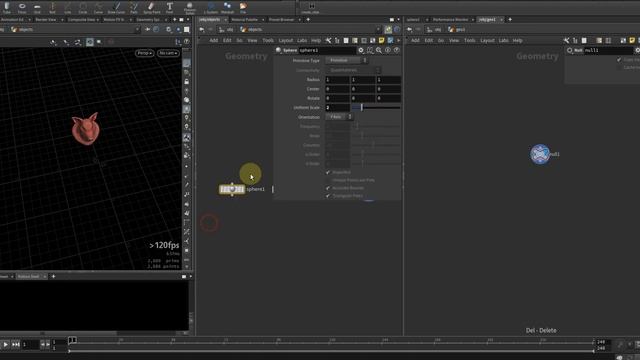The width and height of the screenshot is (640, 360).
Task: Select the File shelf tool
Action: pos(243,8)
